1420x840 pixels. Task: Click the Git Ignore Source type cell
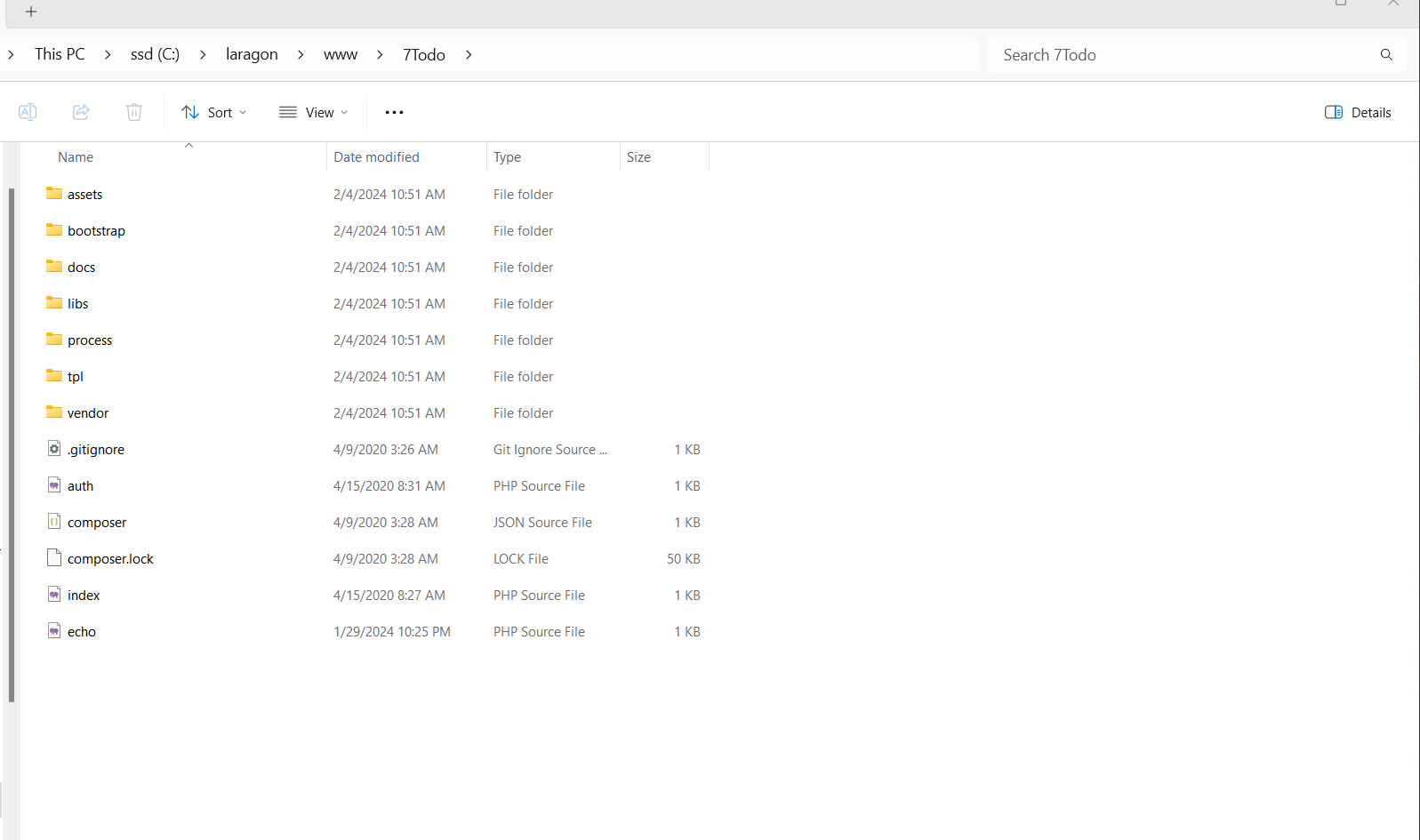pos(550,450)
